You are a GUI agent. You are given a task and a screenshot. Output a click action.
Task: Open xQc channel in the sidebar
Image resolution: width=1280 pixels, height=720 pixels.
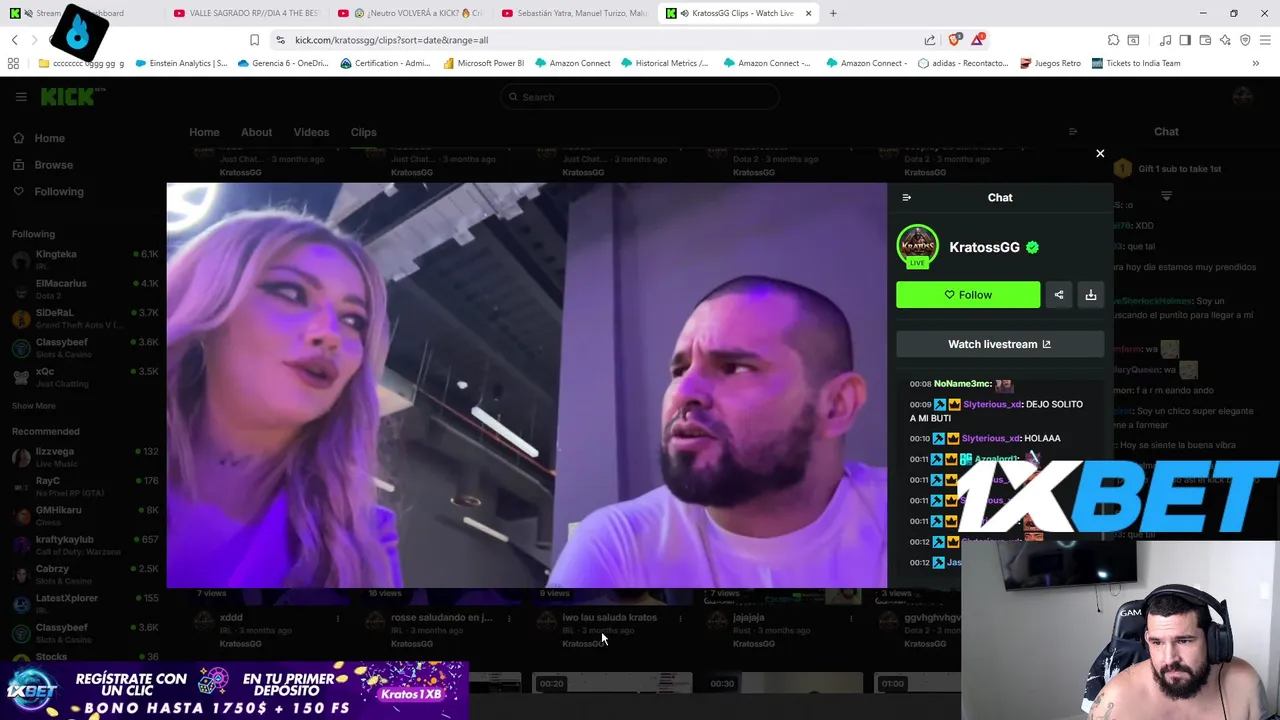[85, 376]
